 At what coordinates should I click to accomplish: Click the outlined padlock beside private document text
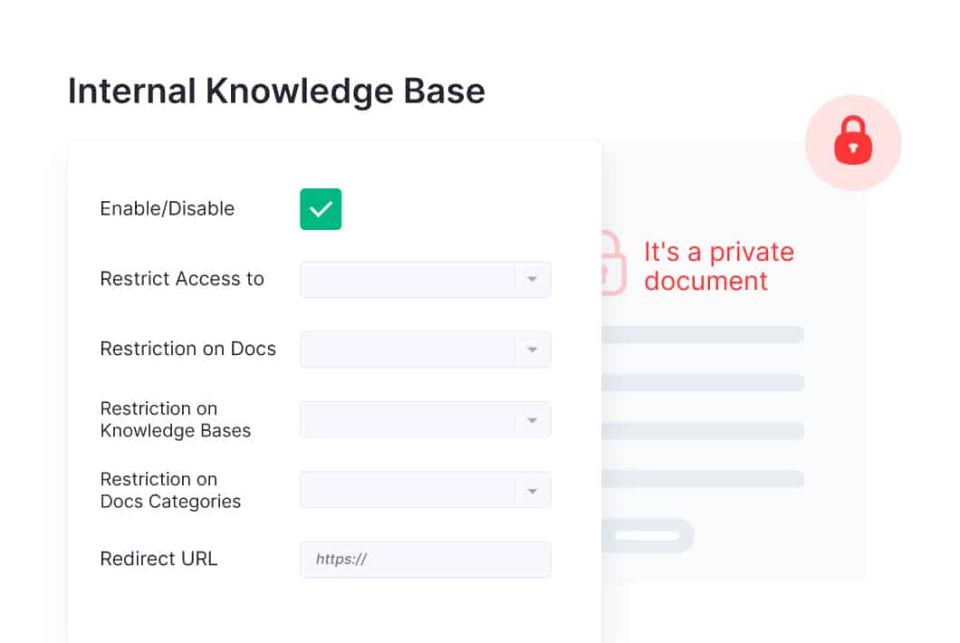[613, 264]
